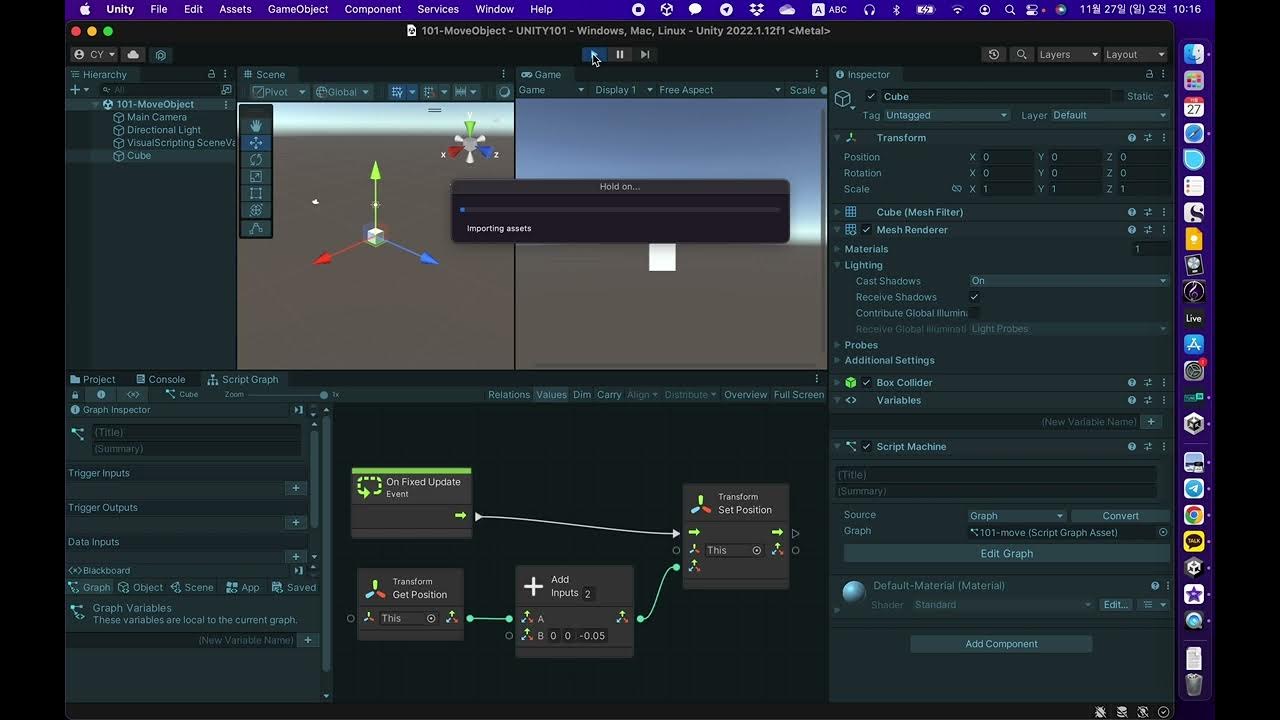This screenshot has height=720, width=1280.
Task: Click the Add Component button
Action: tap(1001, 644)
